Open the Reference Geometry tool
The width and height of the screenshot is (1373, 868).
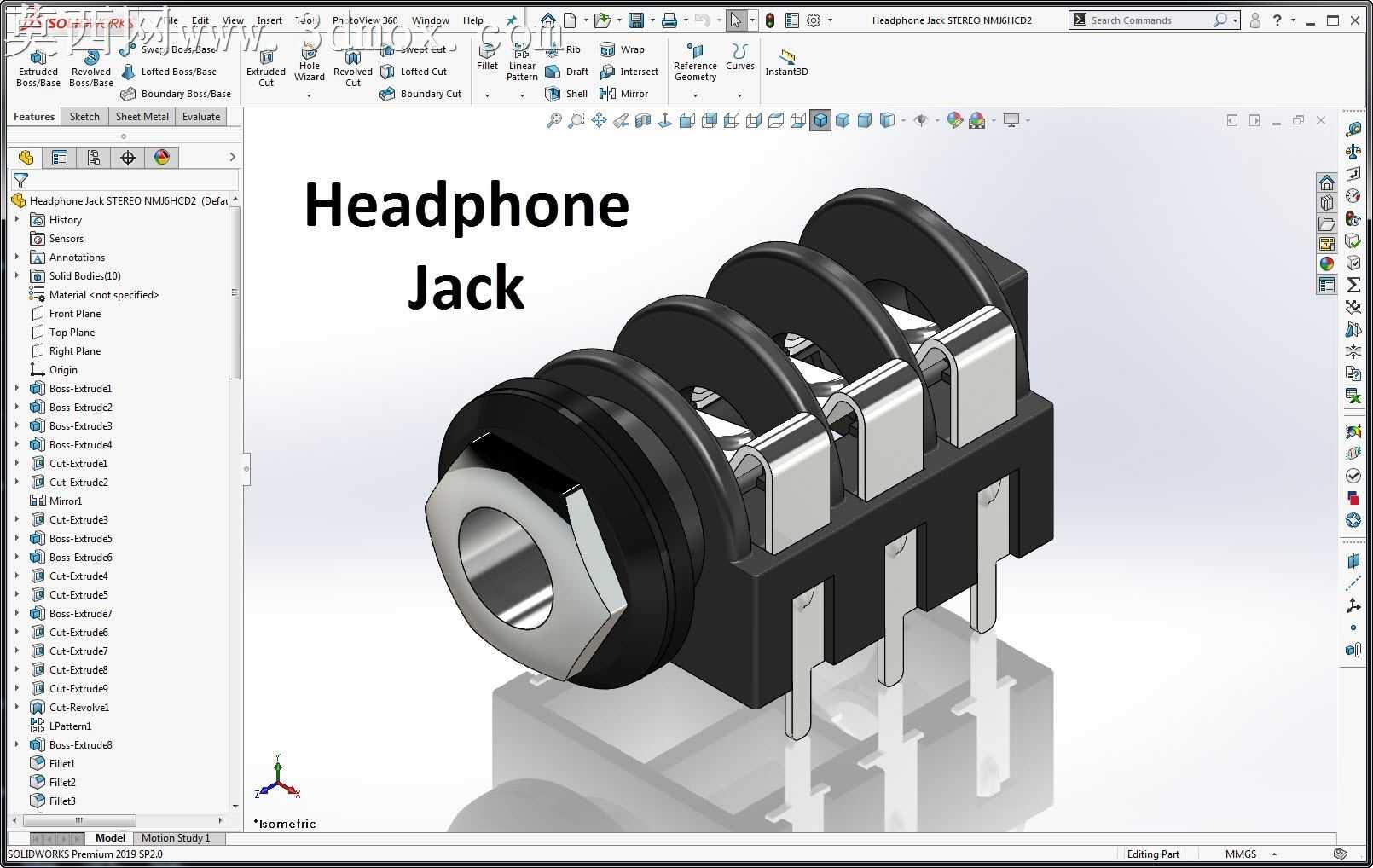coord(695,63)
